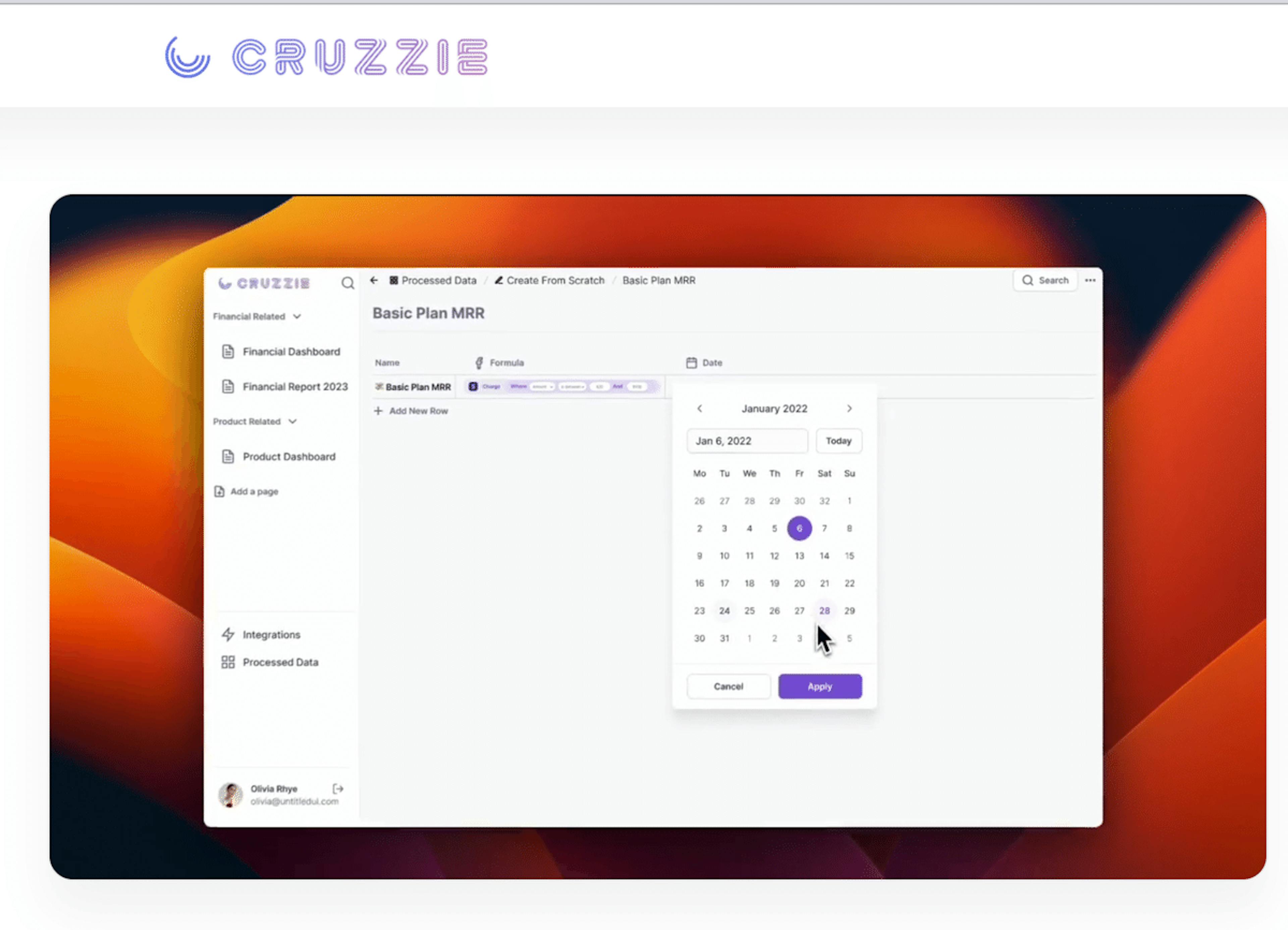Viewport: 1288px width, 930px height.
Task: Click the Basic Plan MRR row icon
Action: [379, 387]
